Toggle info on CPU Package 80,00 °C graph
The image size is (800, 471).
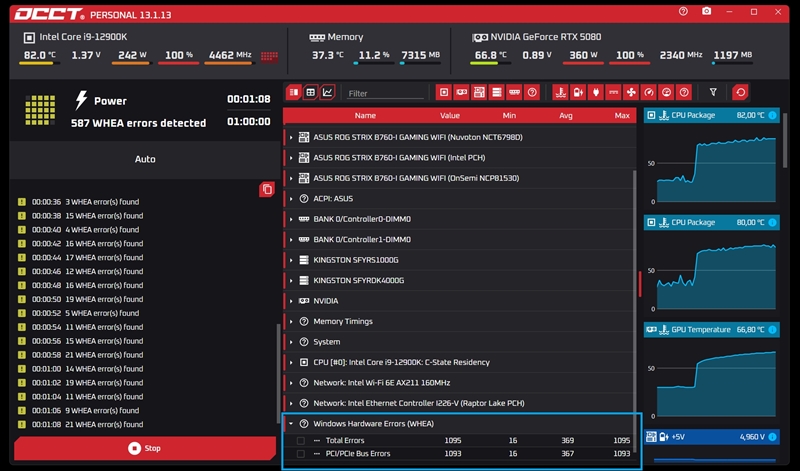772,222
